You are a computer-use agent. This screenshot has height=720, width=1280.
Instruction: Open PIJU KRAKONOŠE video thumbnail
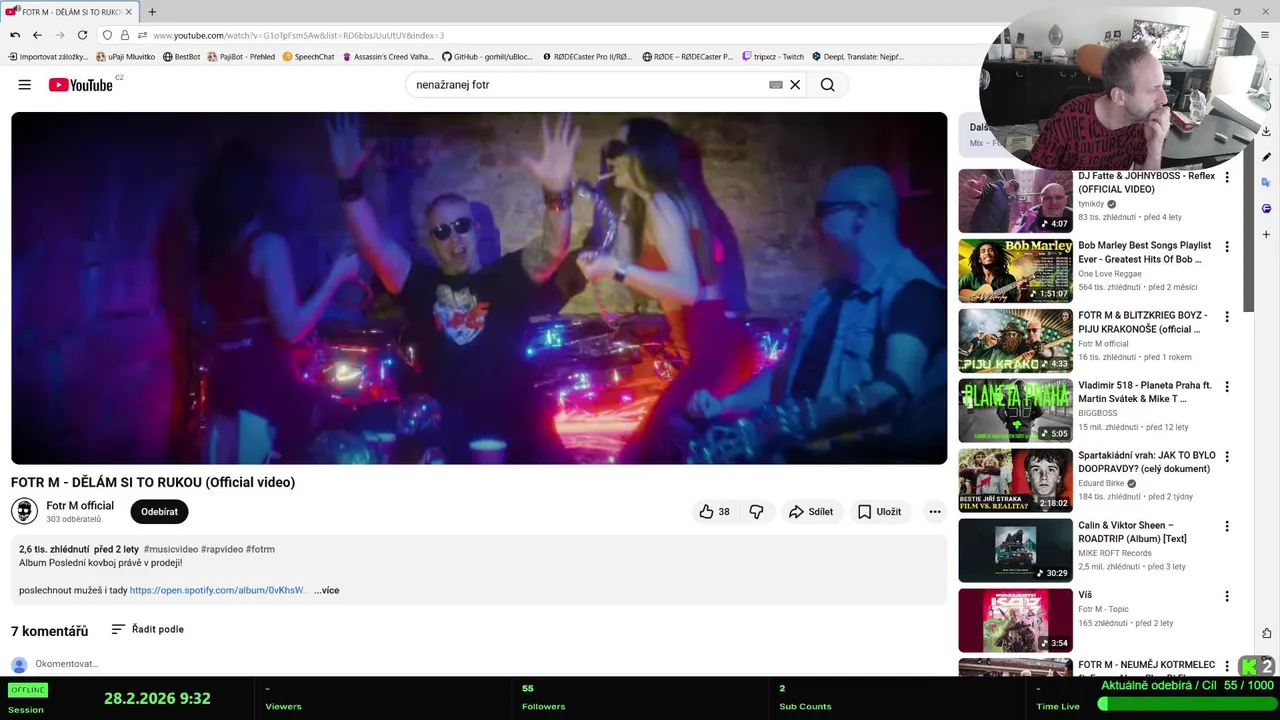click(1015, 341)
